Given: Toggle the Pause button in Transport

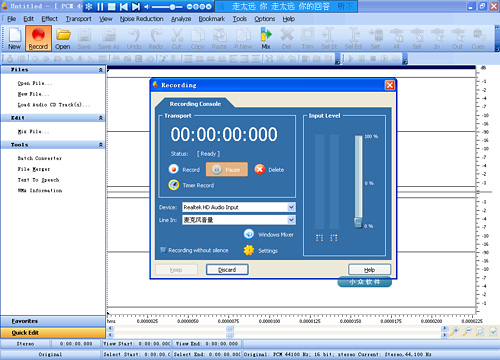Looking at the screenshot, I should tap(227, 169).
